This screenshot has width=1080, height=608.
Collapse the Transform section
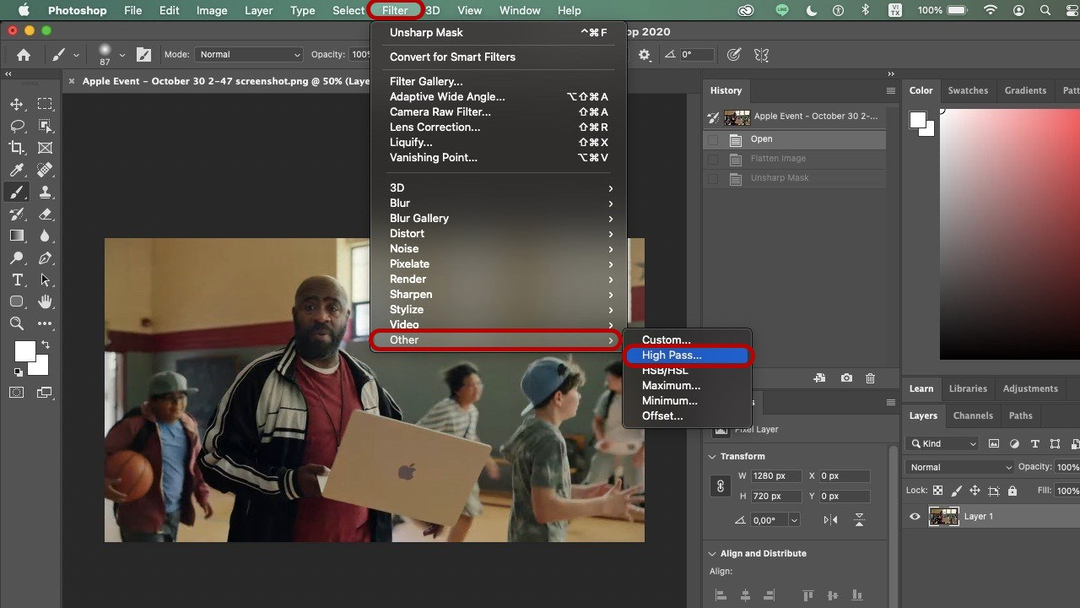tap(711, 456)
